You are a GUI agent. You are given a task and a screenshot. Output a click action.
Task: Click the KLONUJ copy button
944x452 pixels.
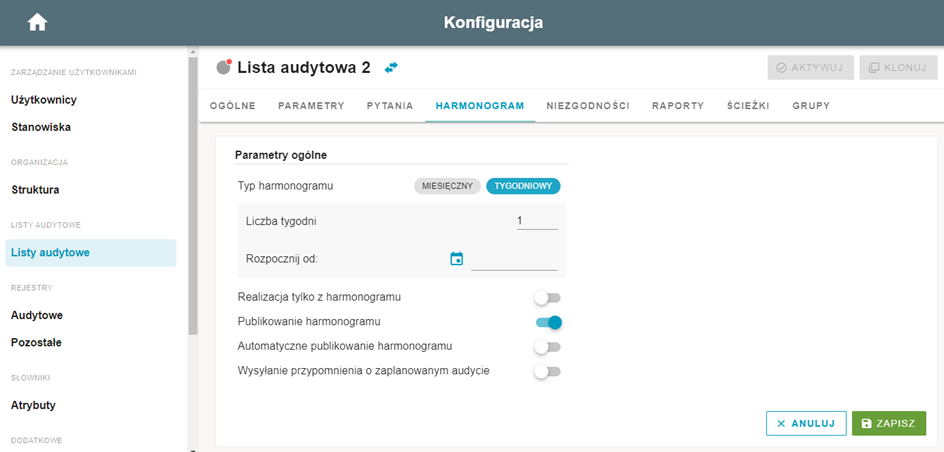click(x=898, y=68)
